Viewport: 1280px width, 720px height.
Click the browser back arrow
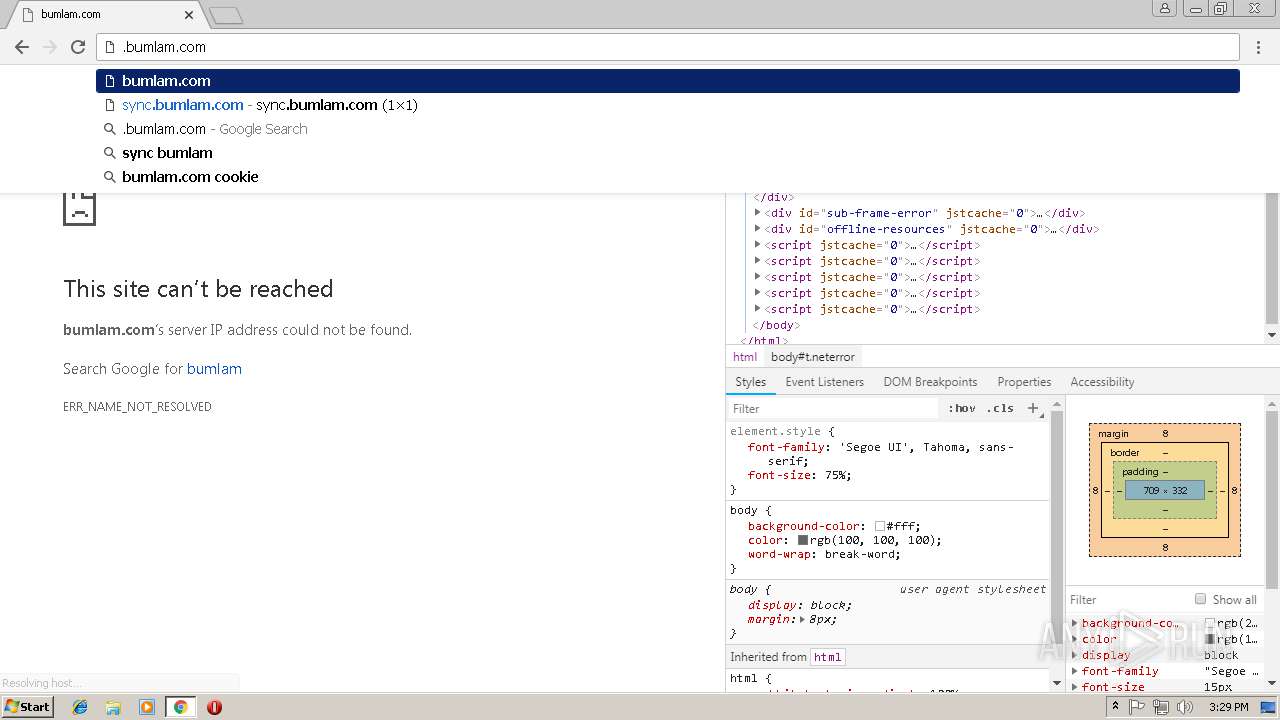pos(22,47)
